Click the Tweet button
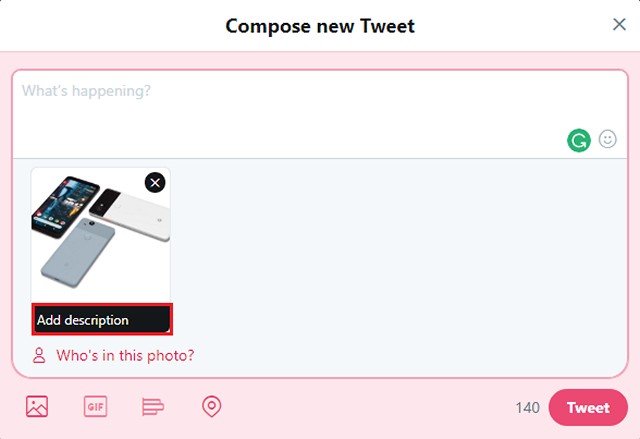 pos(588,407)
